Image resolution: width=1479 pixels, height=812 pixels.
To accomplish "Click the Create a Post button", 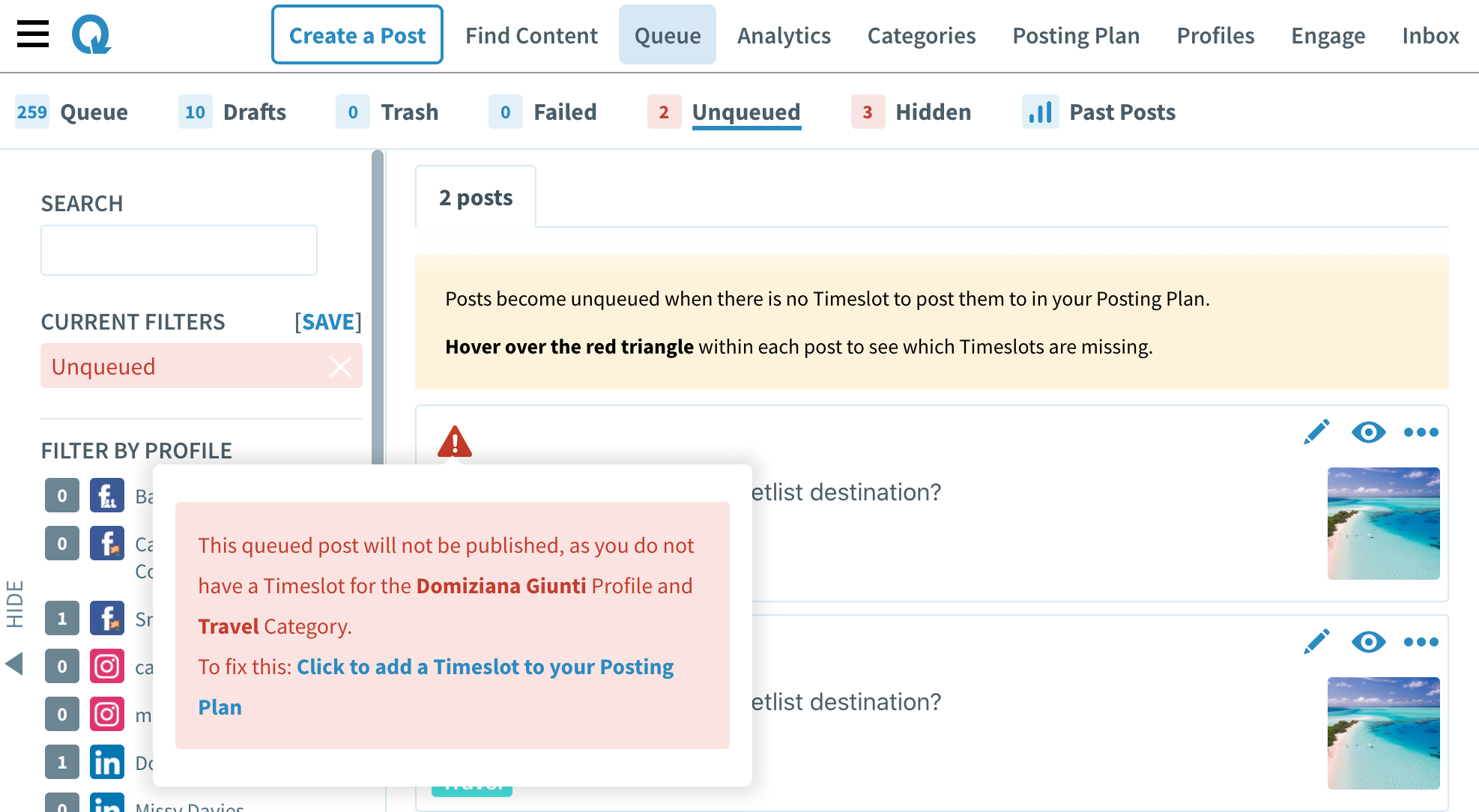I will (357, 35).
